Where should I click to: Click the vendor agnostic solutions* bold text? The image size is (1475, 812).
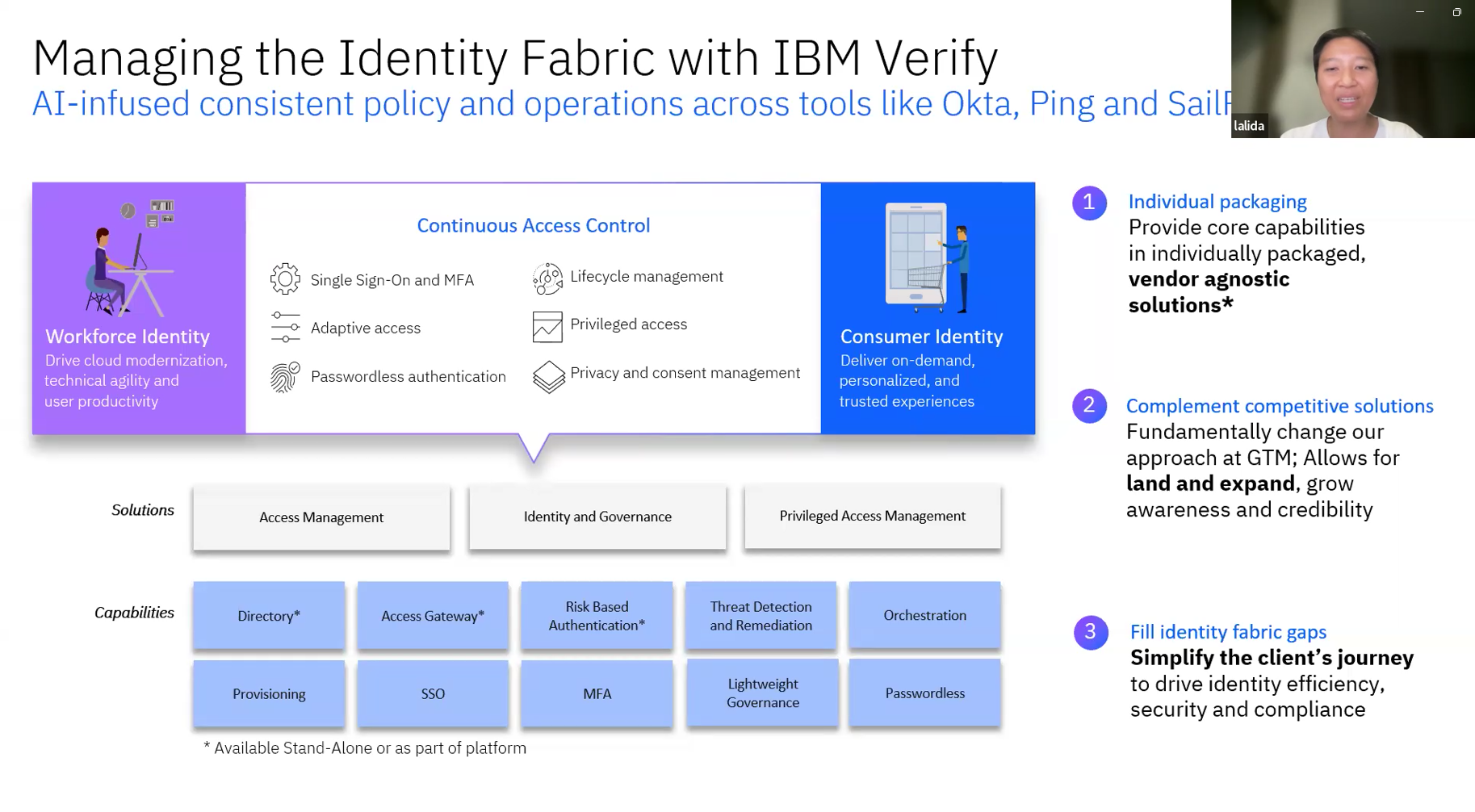(x=1209, y=292)
